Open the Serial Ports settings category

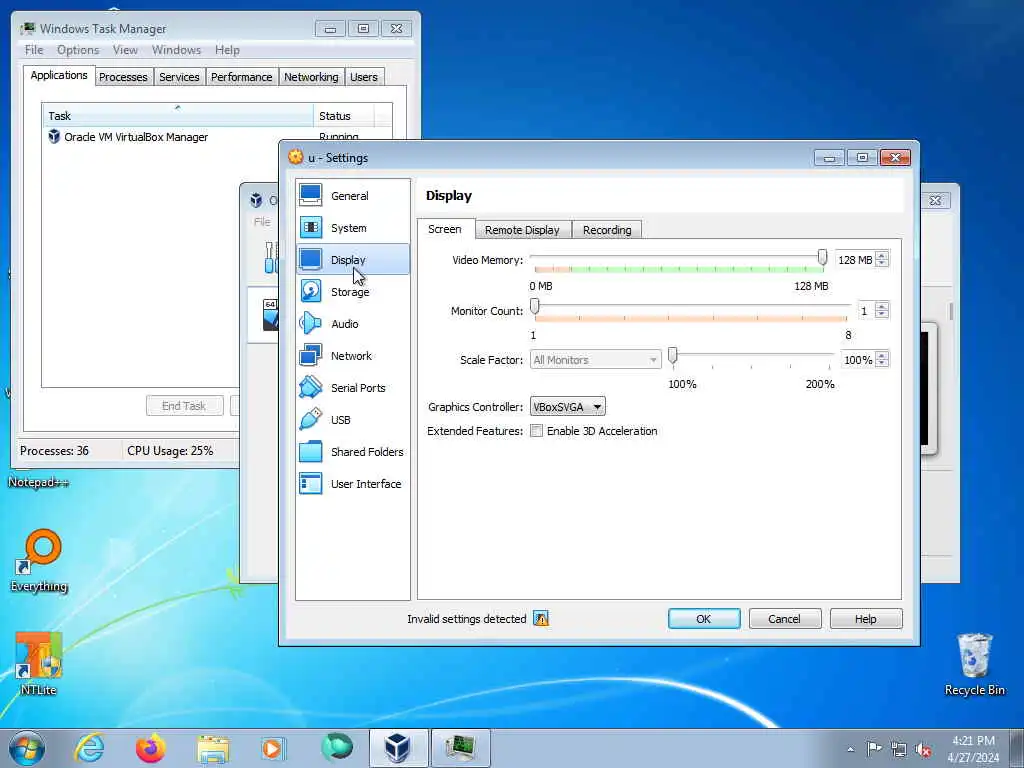pyautogui.click(x=353, y=387)
